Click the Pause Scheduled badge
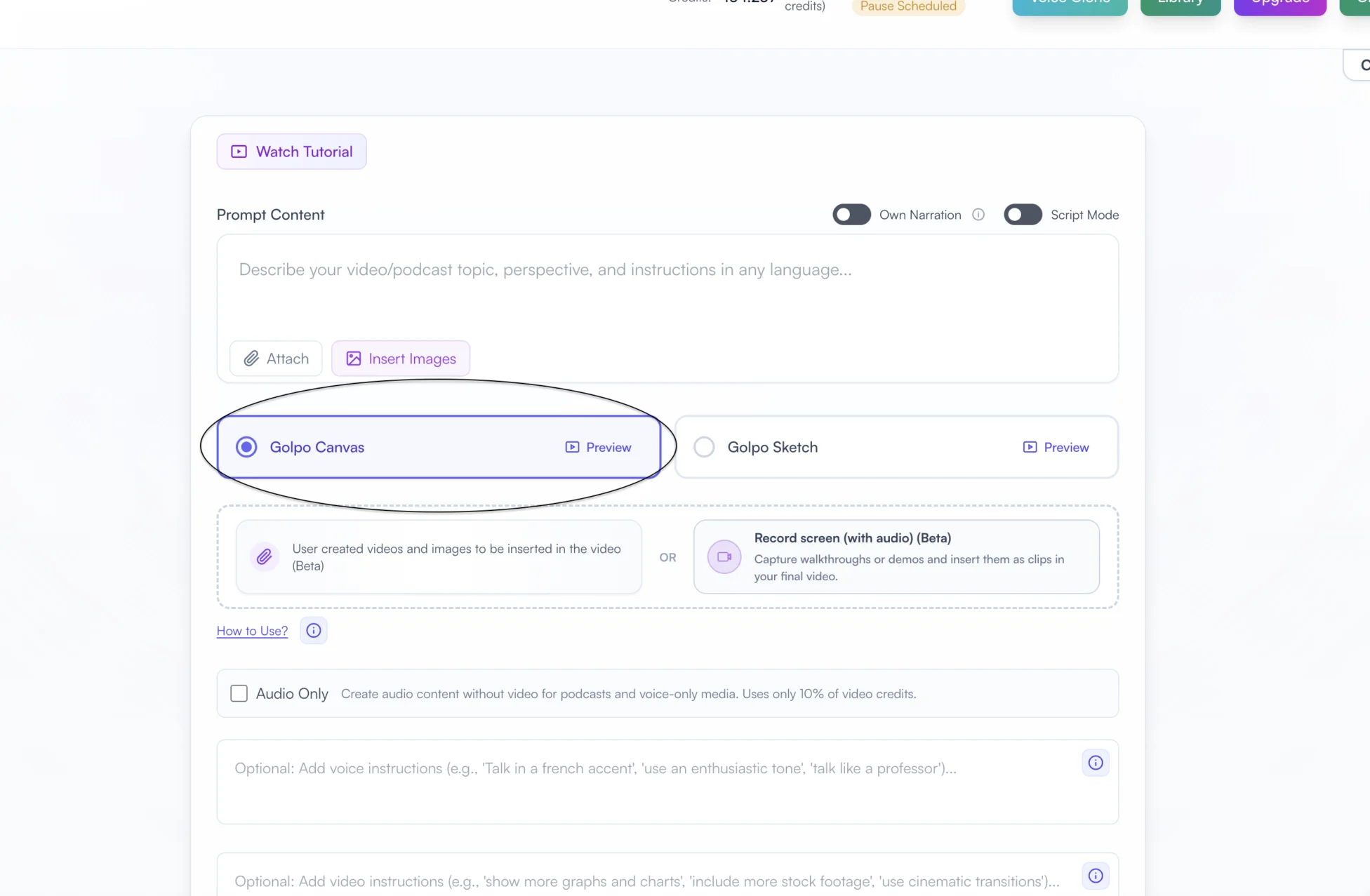This screenshot has width=1370, height=896. point(908,6)
